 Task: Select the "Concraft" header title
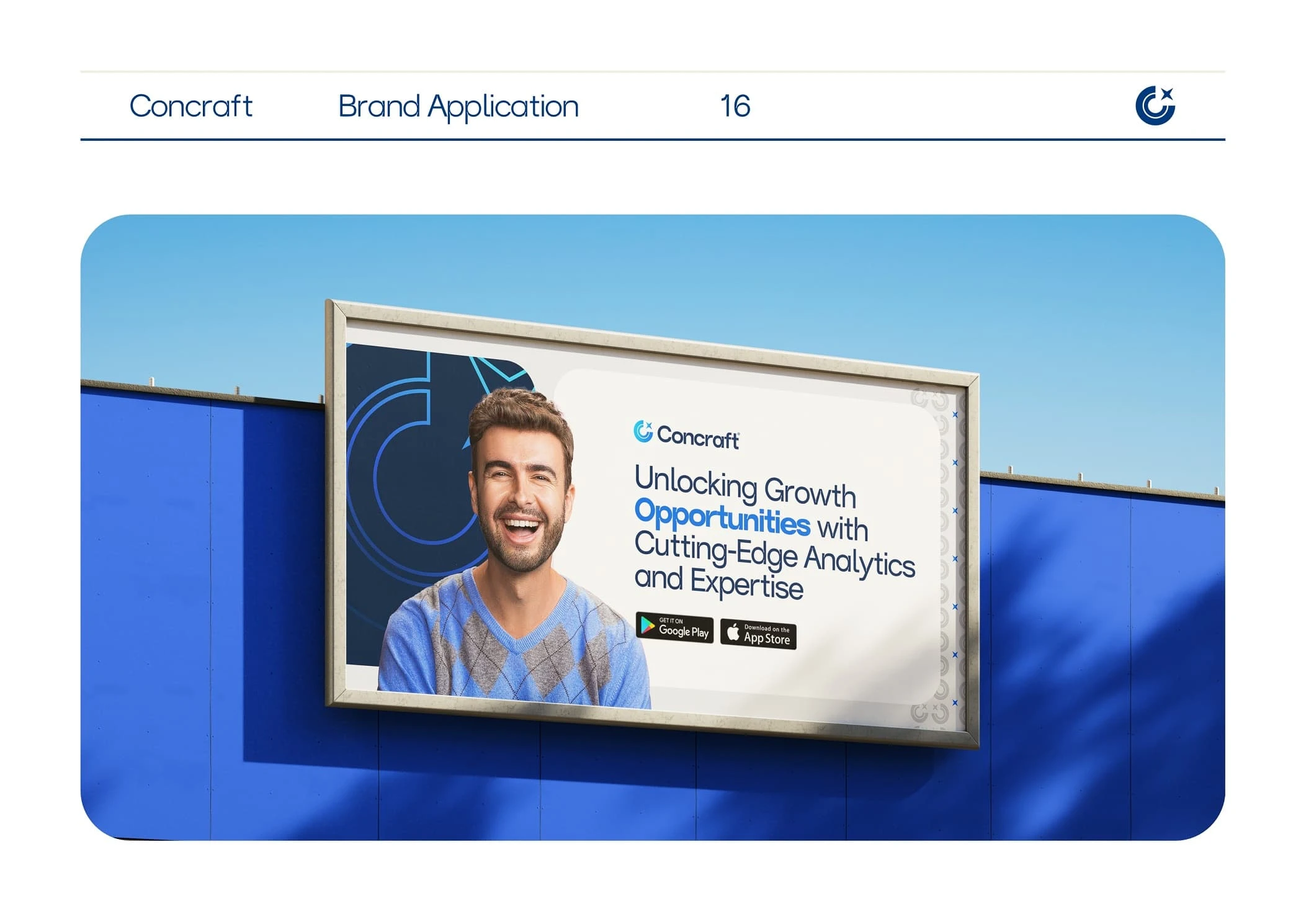(190, 106)
